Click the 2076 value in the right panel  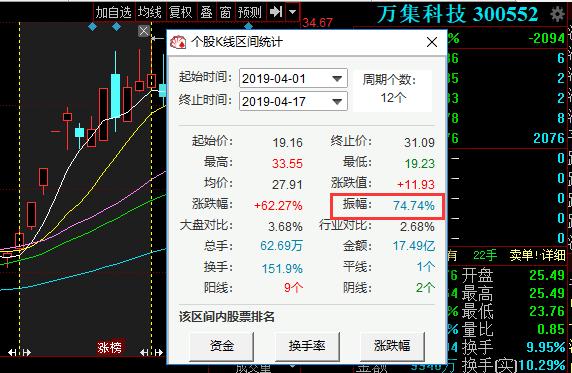[549, 138]
